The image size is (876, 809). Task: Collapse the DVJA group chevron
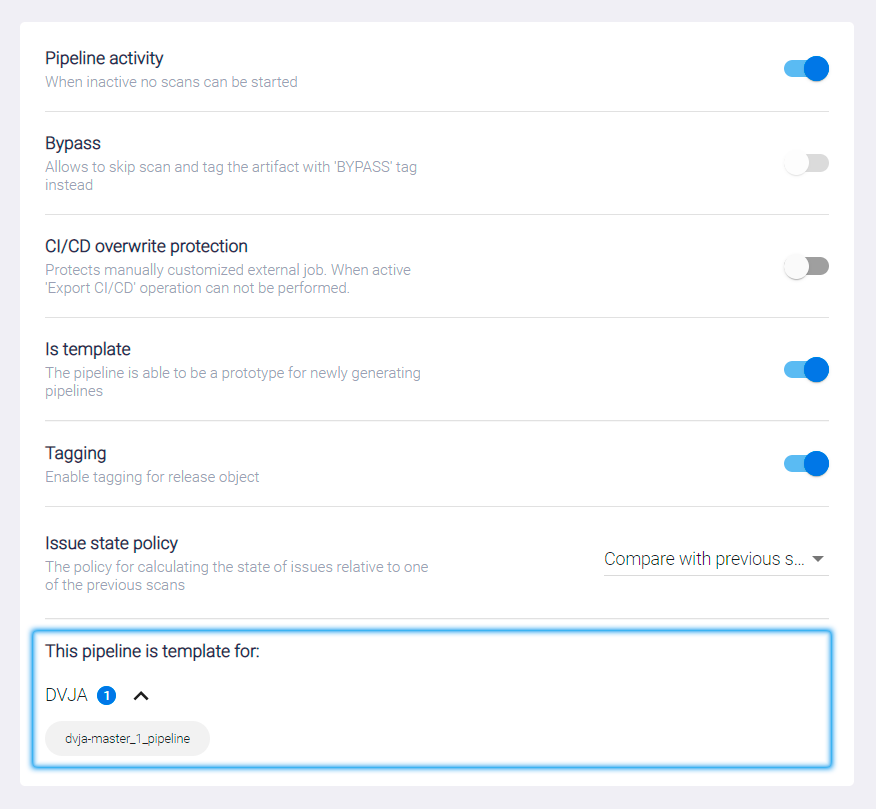141,695
